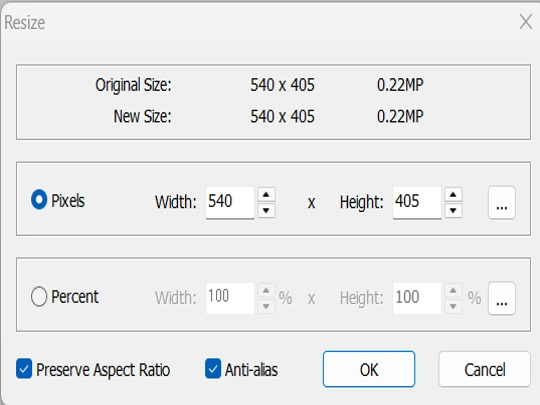Increase percent width with up arrow
540x405 pixels.
[x=266, y=291]
